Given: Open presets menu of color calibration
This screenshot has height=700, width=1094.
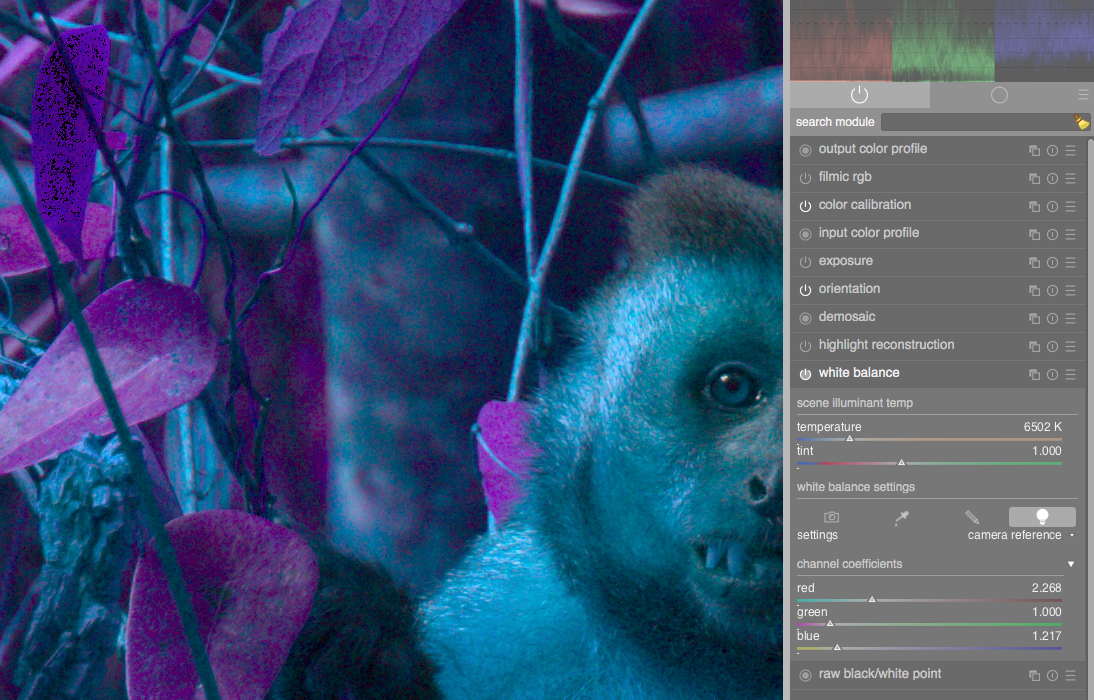Looking at the screenshot, I should click(x=1070, y=206).
